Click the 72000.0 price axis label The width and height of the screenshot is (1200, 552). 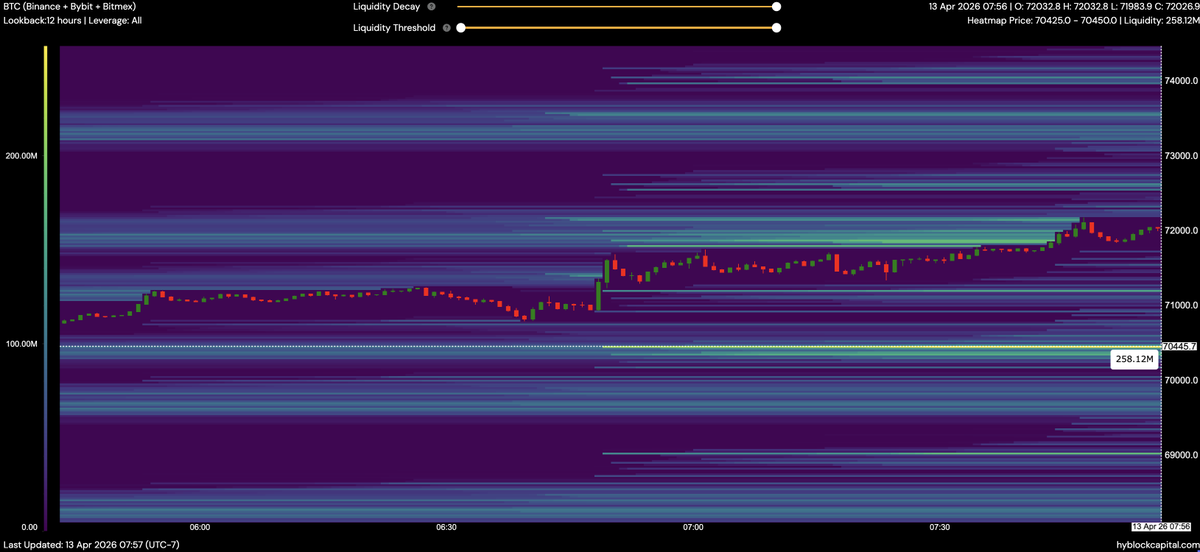click(1180, 231)
